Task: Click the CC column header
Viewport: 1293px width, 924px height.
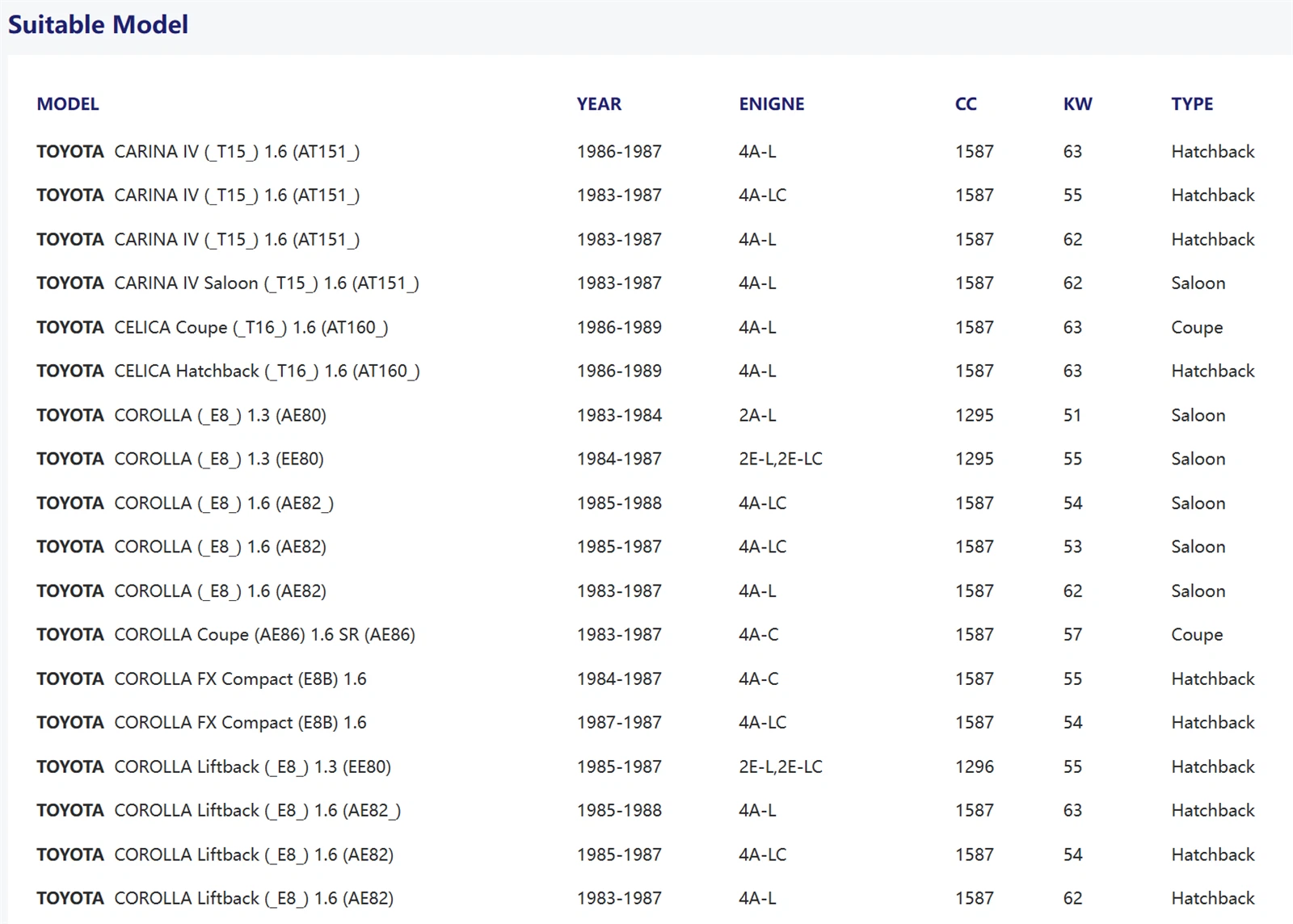Action: pos(966,104)
